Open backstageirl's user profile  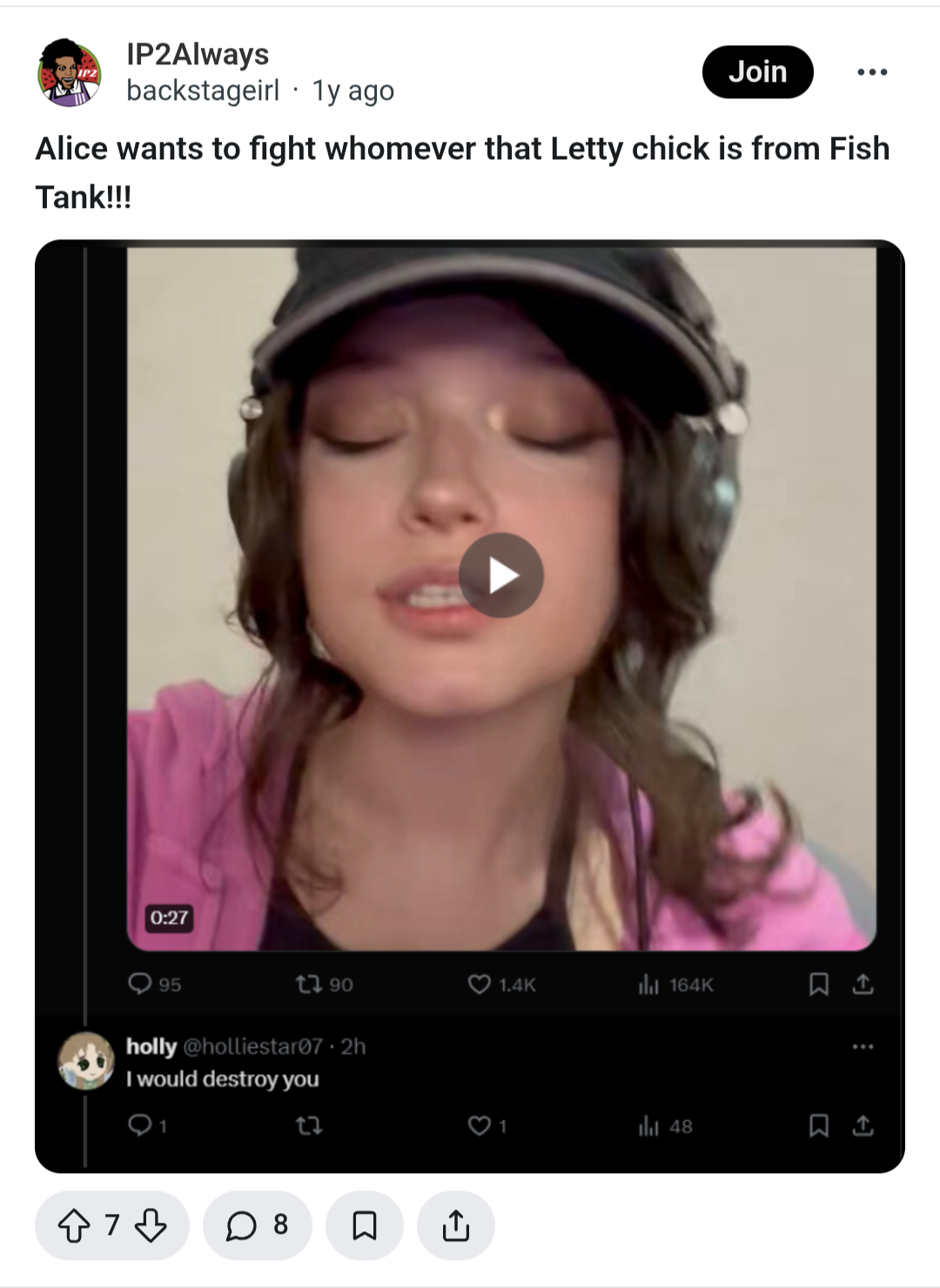point(203,91)
